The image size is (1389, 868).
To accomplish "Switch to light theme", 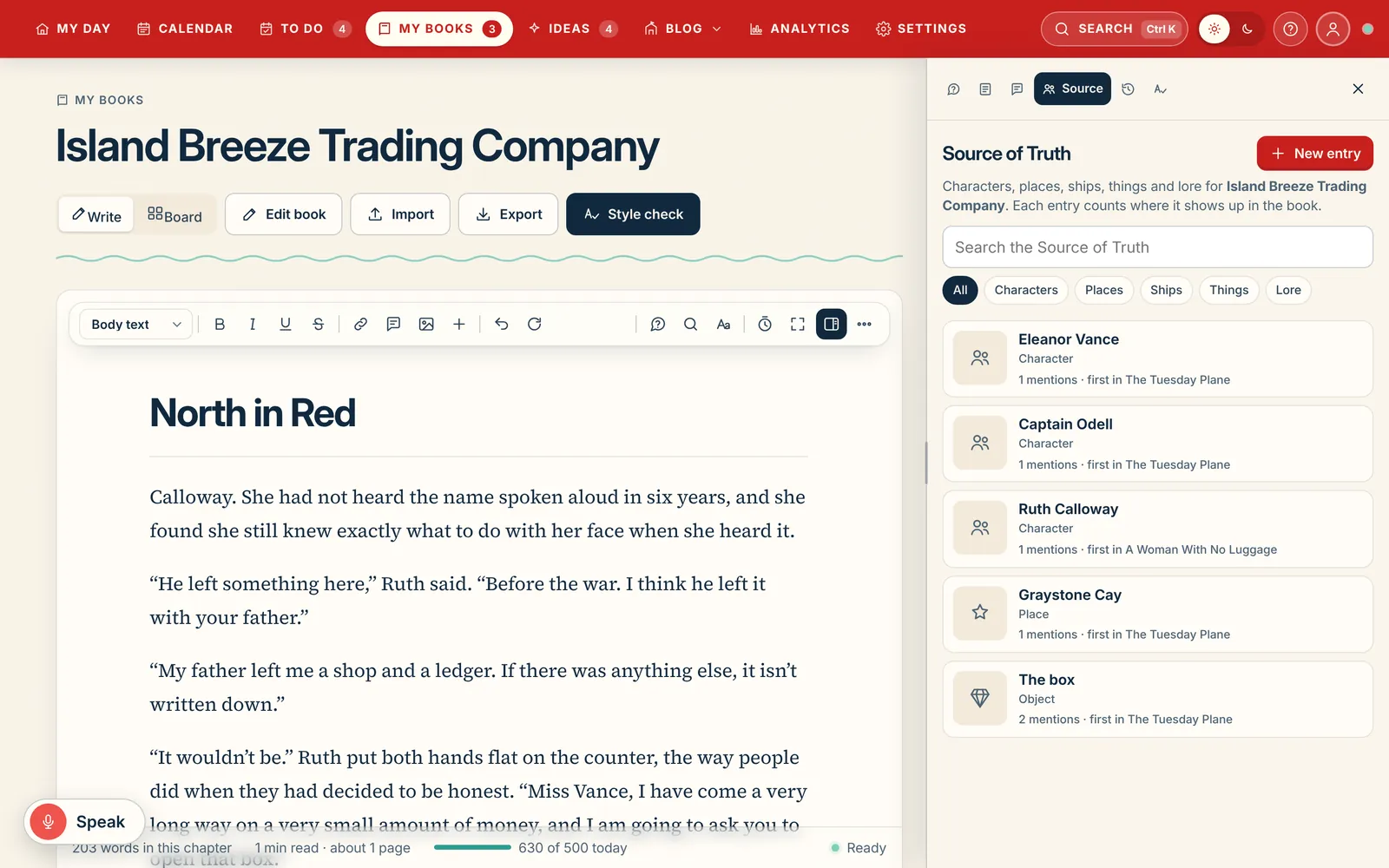I will 1215,29.
